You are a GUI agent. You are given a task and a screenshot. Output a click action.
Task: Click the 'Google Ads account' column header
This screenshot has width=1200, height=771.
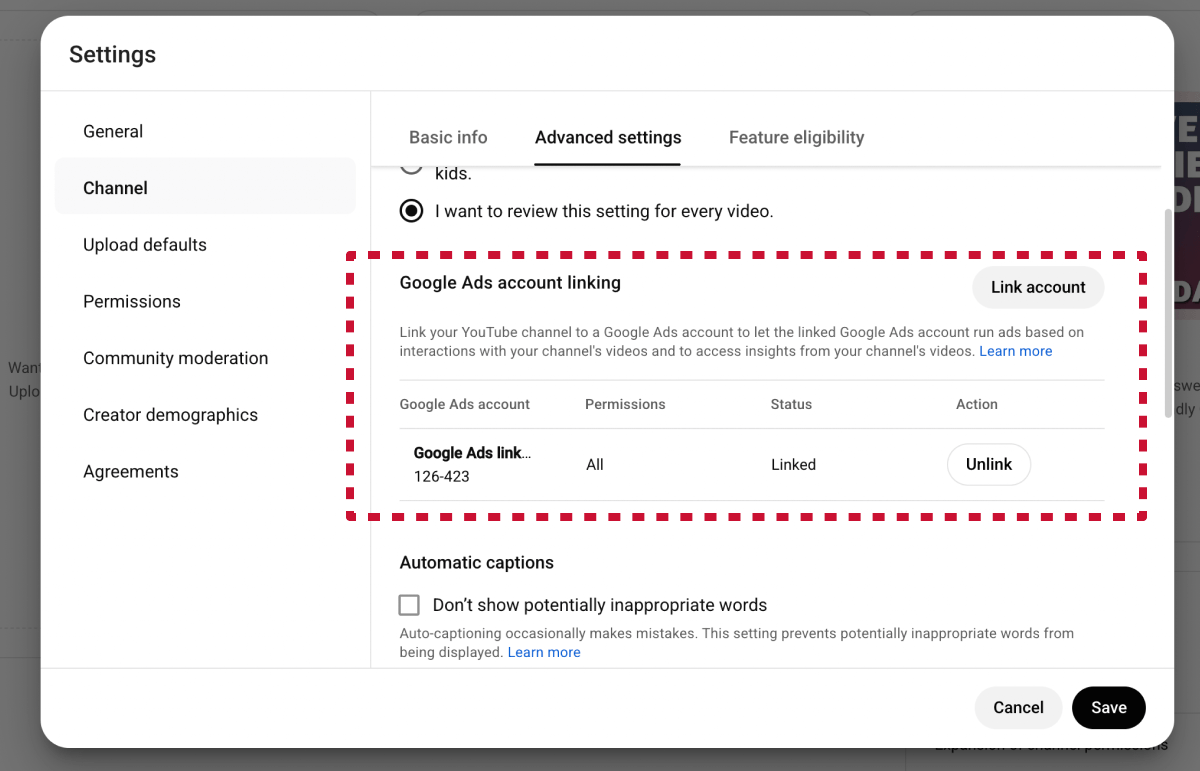coord(465,404)
